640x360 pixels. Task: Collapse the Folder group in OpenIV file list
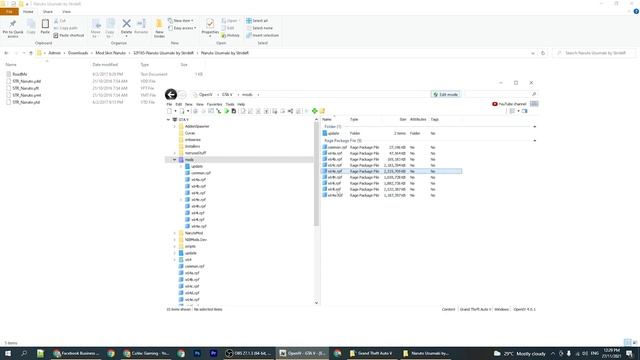(x=535, y=127)
